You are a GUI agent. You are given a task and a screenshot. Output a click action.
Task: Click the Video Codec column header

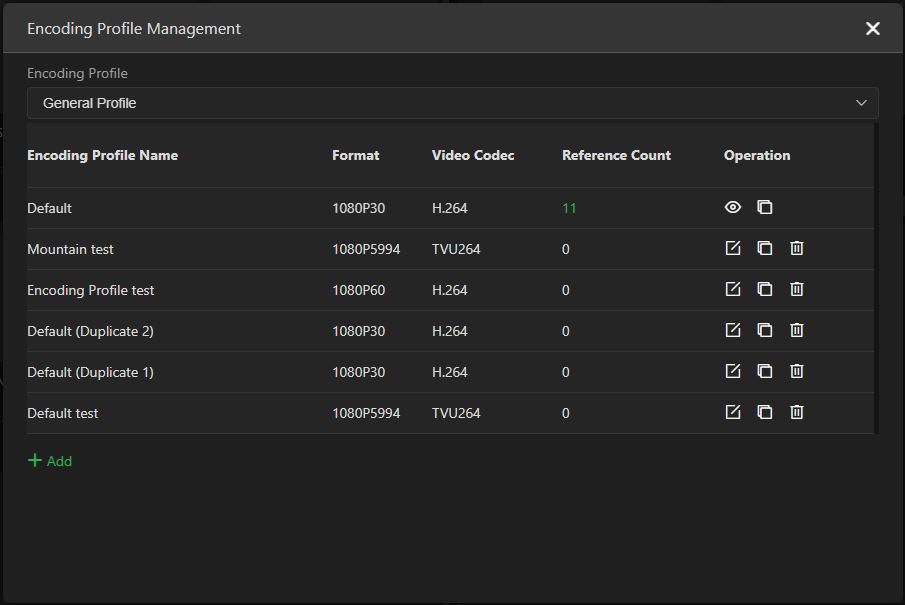coord(473,155)
